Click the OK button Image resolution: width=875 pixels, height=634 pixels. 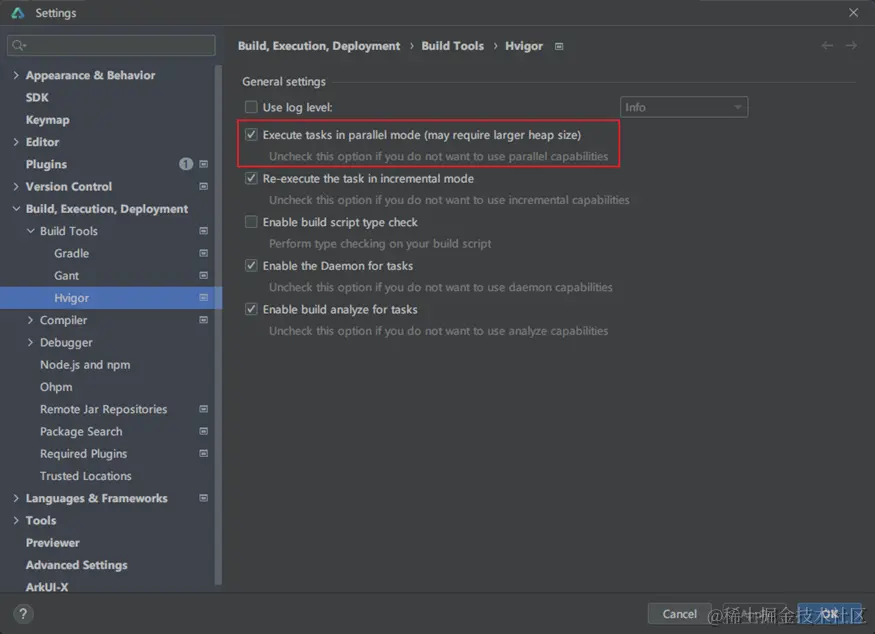[x=829, y=614]
